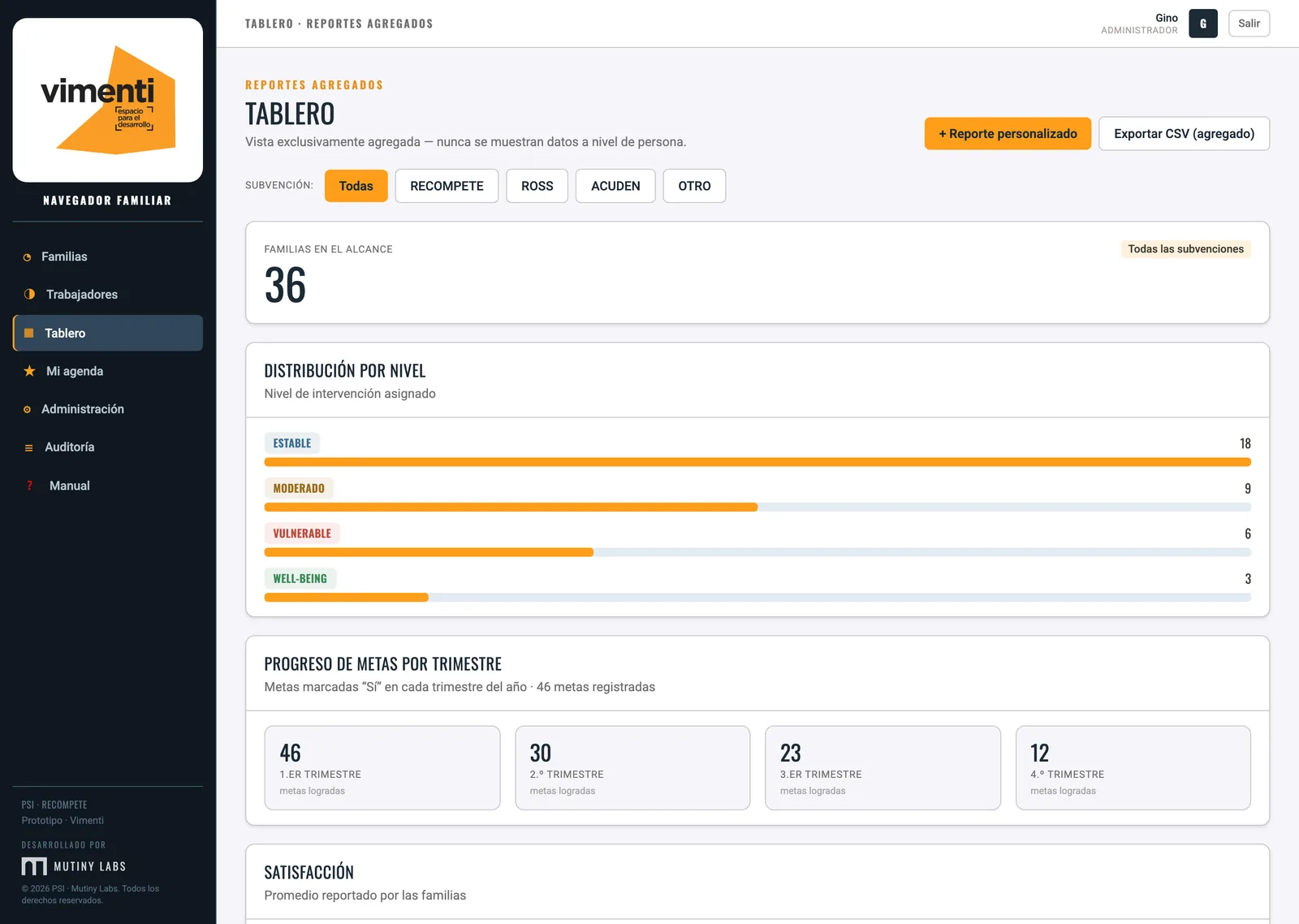
Task: Click the ESTABLE progress bar
Action: 757,462
